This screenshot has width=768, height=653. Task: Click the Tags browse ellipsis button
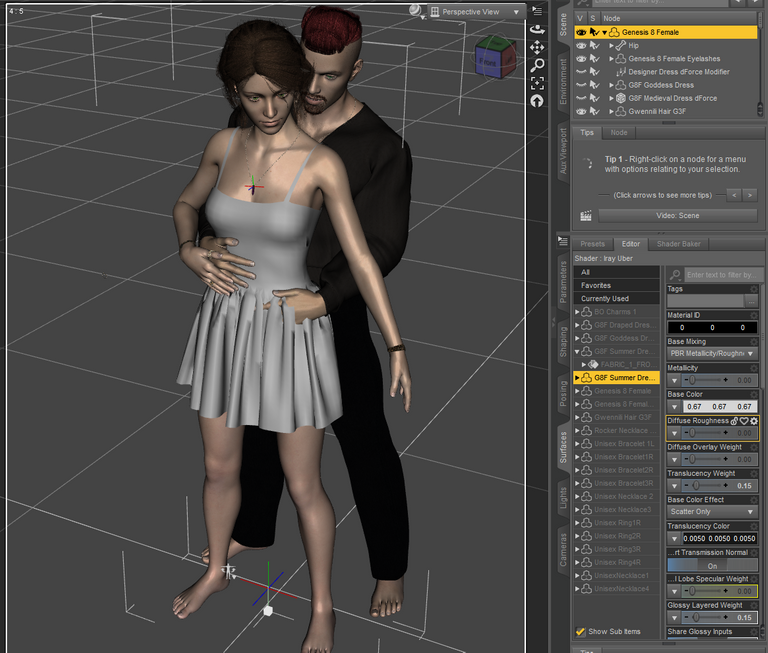click(x=751, y=301)
